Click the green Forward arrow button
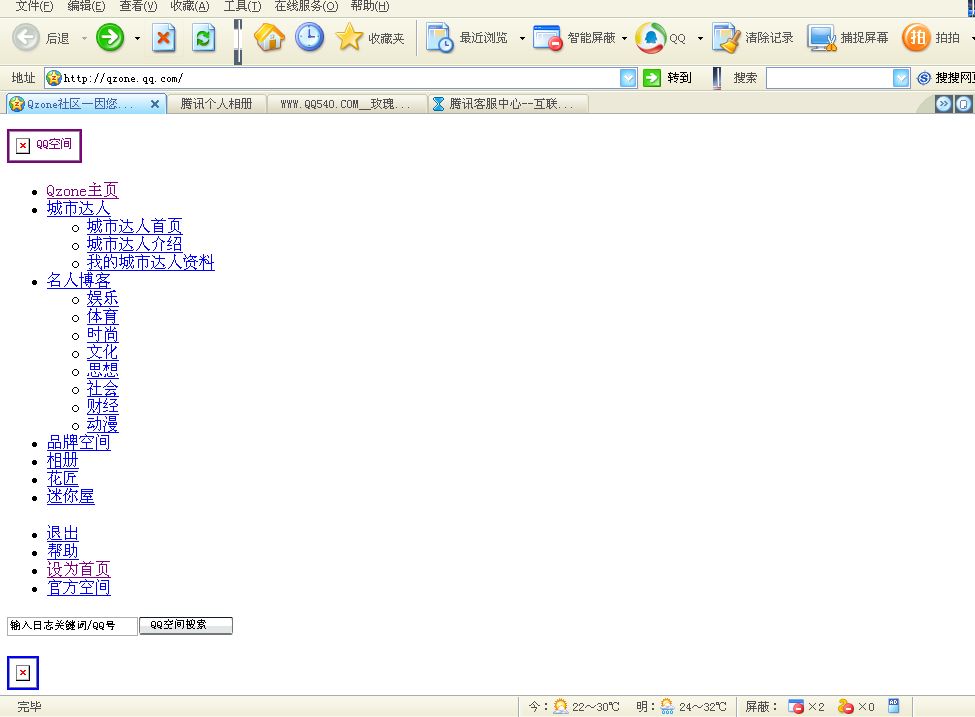 [110, 37]
